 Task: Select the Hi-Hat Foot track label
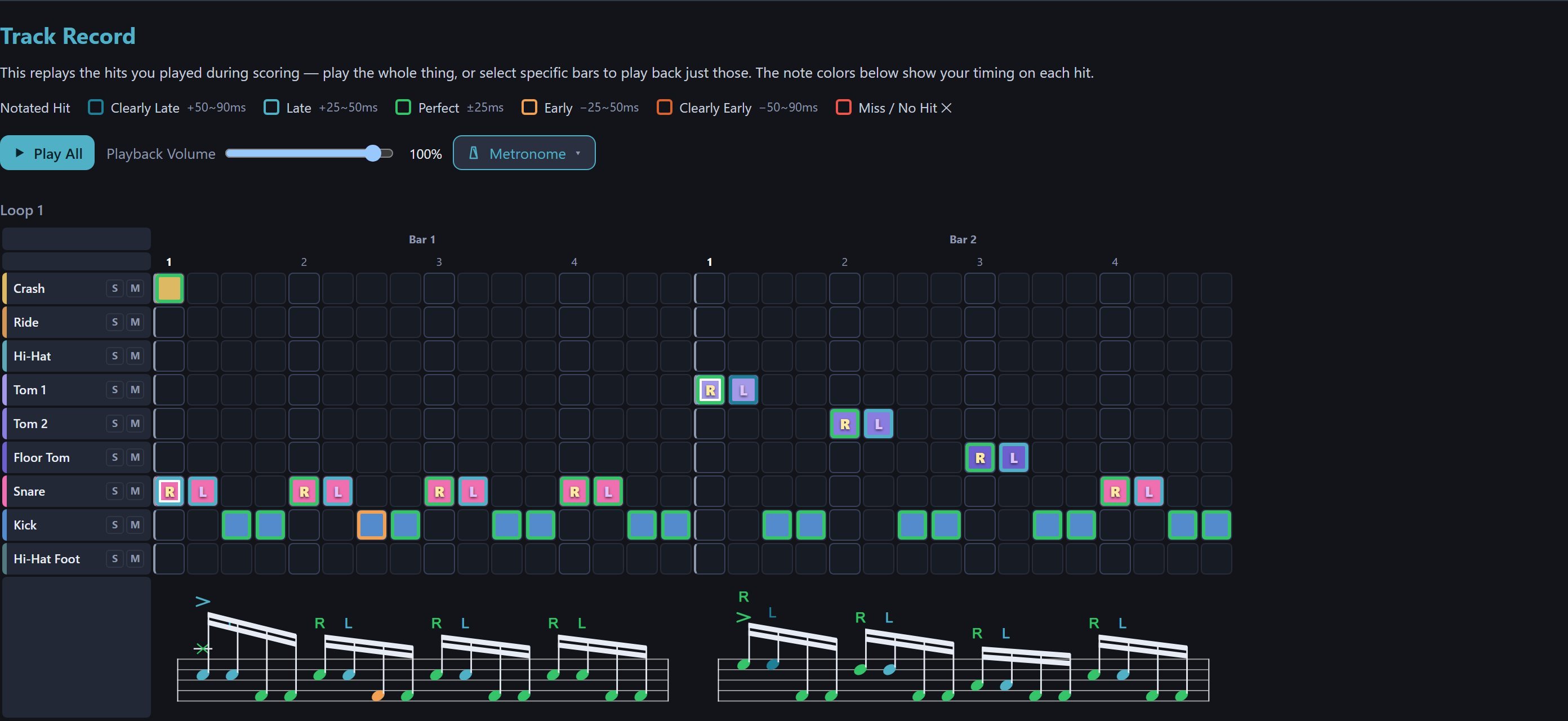(46, 559)
